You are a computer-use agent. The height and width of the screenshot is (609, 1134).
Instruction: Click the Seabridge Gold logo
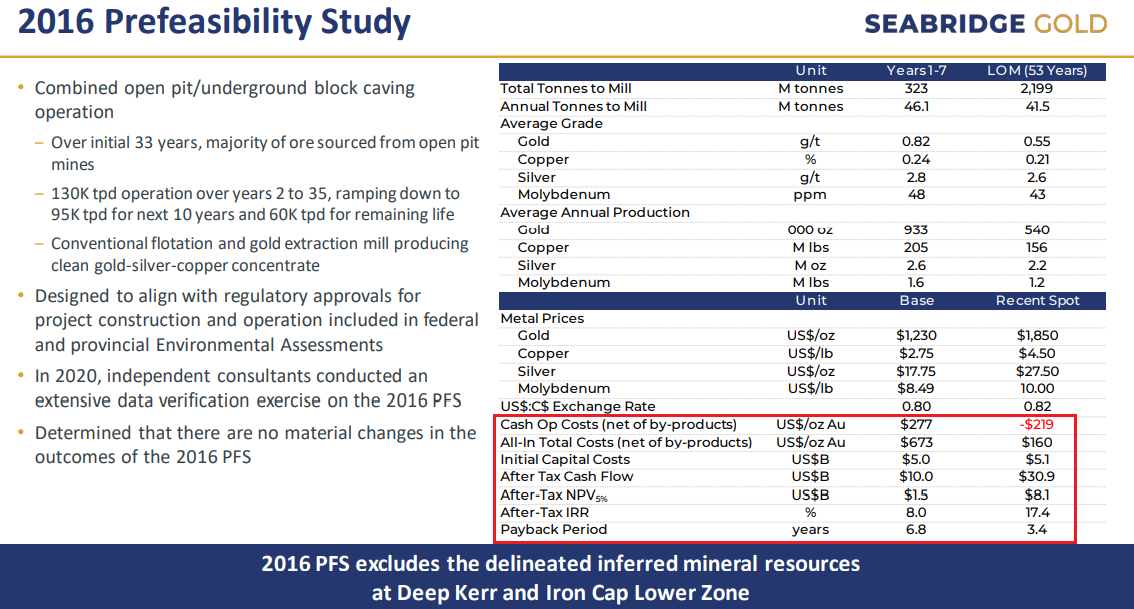(986, 24)
